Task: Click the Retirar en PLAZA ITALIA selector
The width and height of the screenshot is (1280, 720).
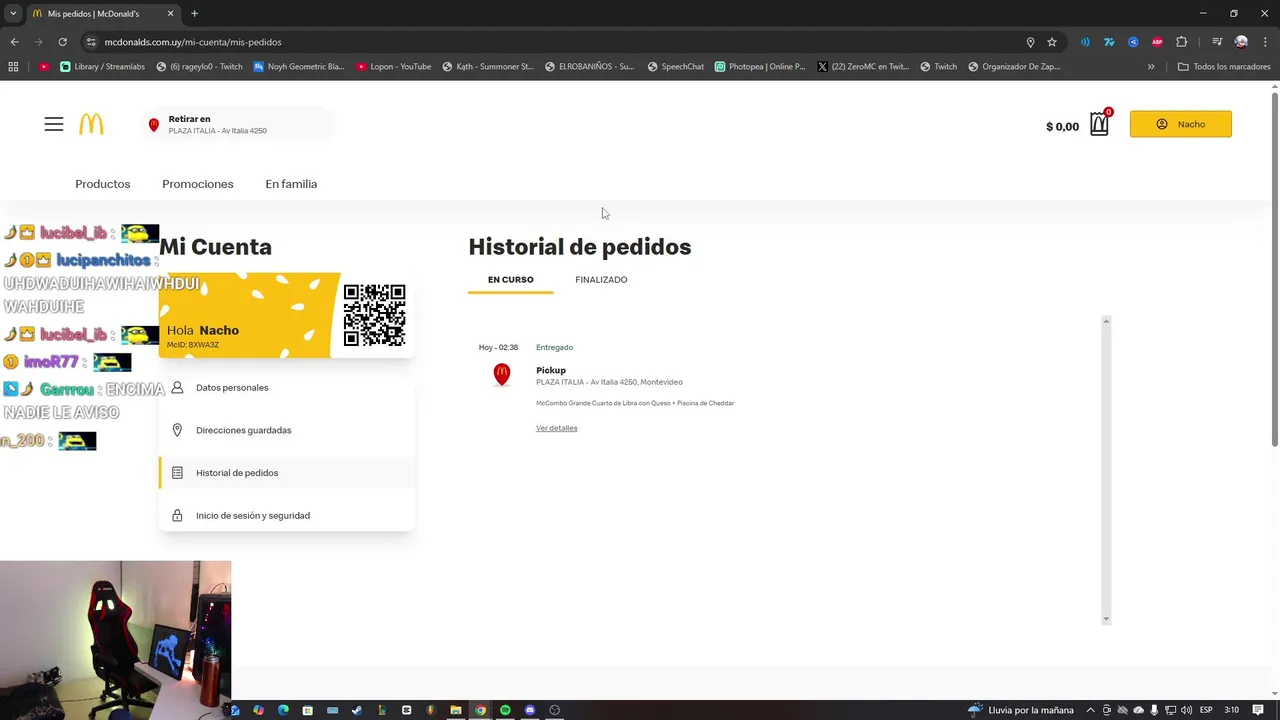Action: [x=237, y=124]
